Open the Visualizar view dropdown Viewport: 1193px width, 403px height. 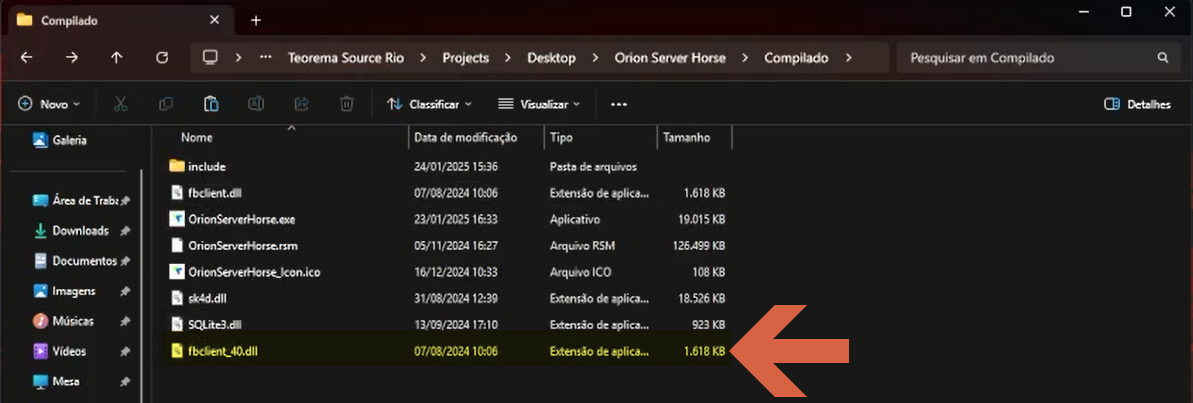[x=539, y=104]
